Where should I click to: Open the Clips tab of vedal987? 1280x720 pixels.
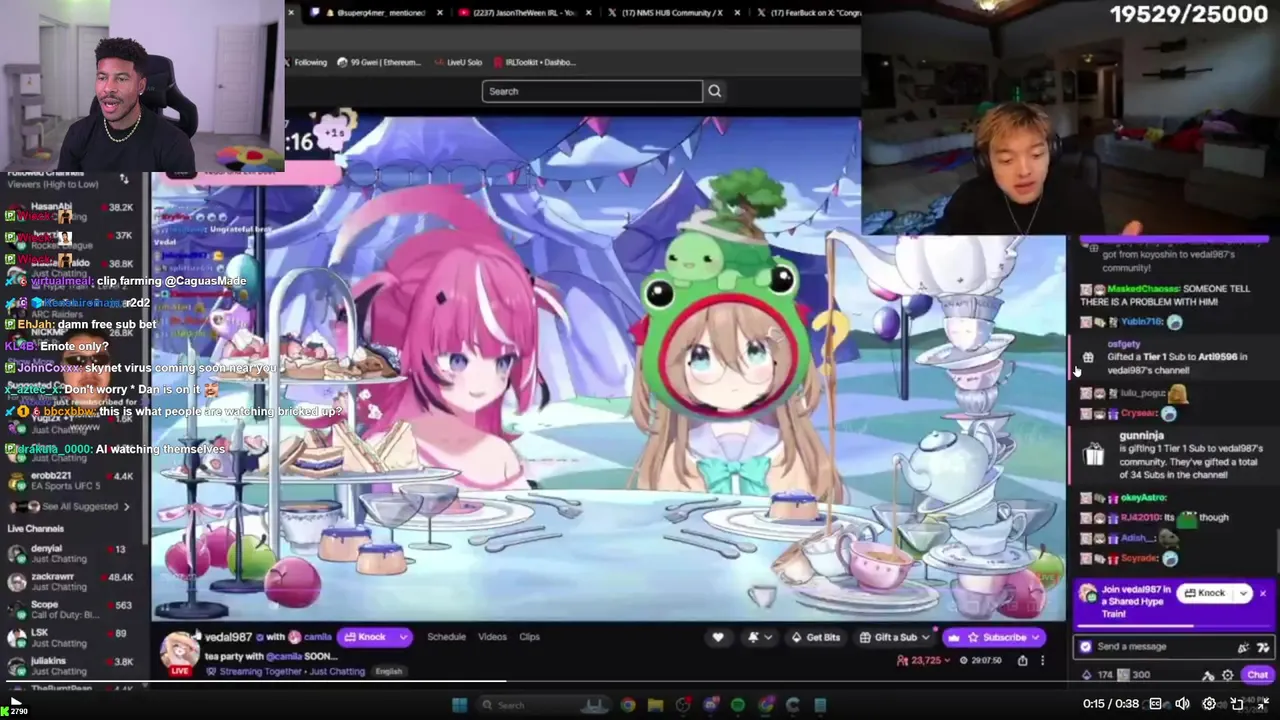(x=529, y=637)
